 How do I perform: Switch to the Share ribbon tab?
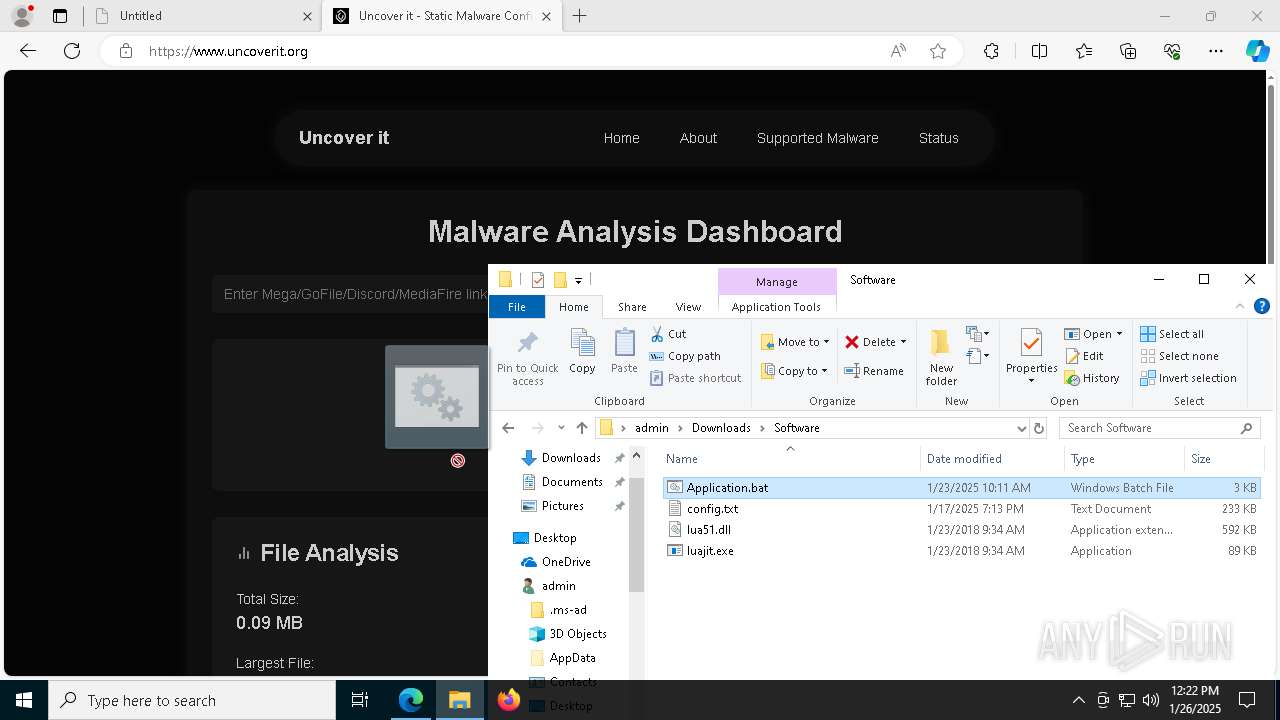tap(632, 307)
